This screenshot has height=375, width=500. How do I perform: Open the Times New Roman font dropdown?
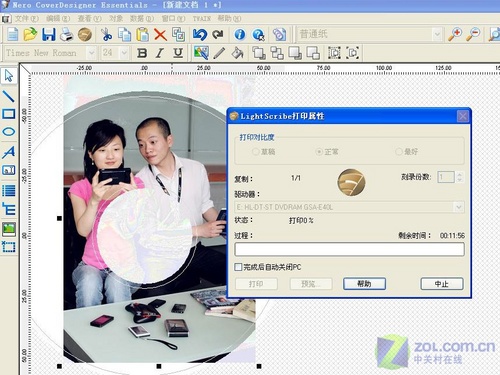point(91,53)
